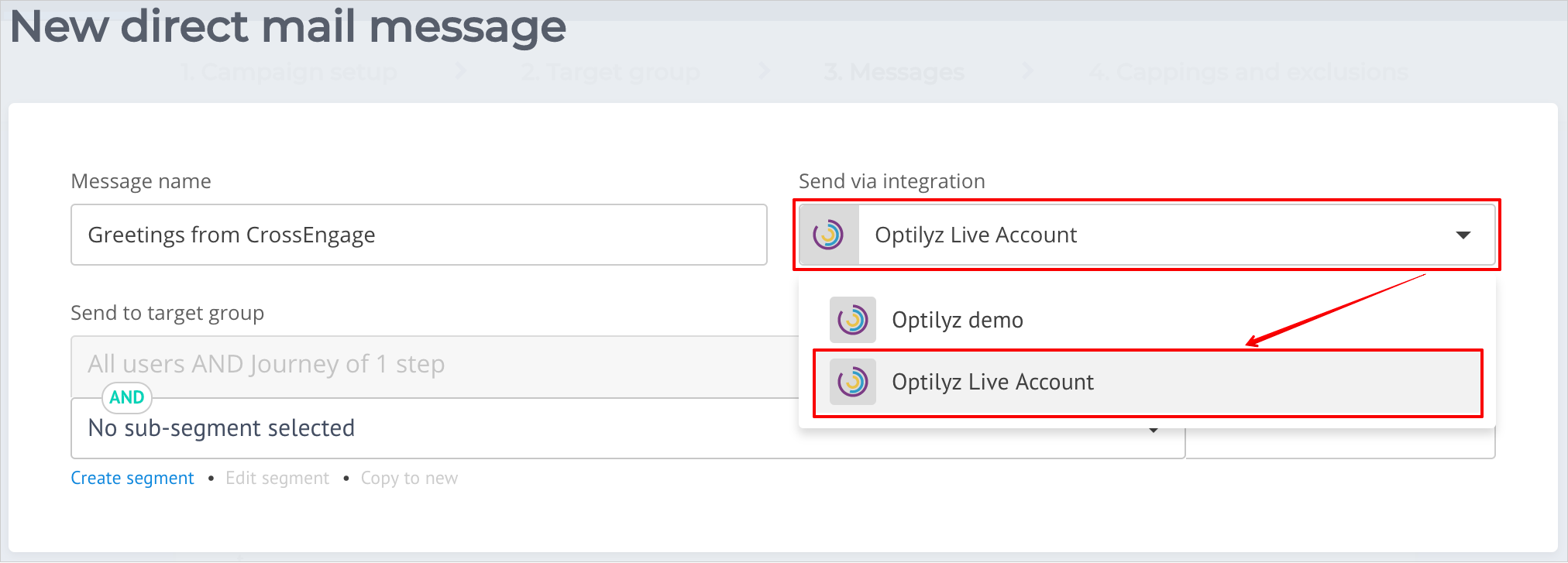Jump to Cappings and exclusions step
Viewport: 1568px width, 563px height.
click(1248, 72)
